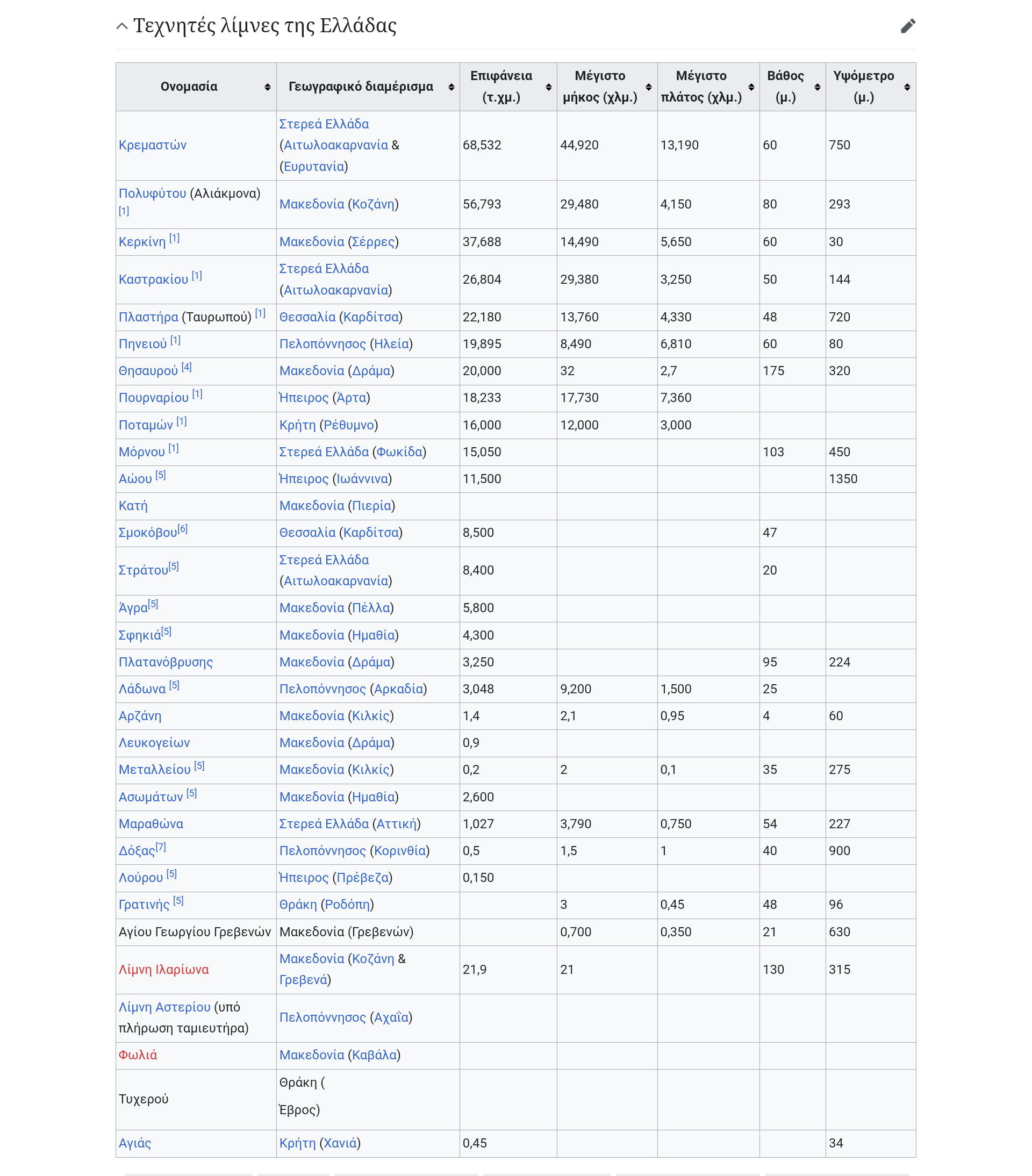Sort by Μέγιστο πλάτος sort icon
1032x1176 pixels.
pyautogui.click(x=751, y=87)
